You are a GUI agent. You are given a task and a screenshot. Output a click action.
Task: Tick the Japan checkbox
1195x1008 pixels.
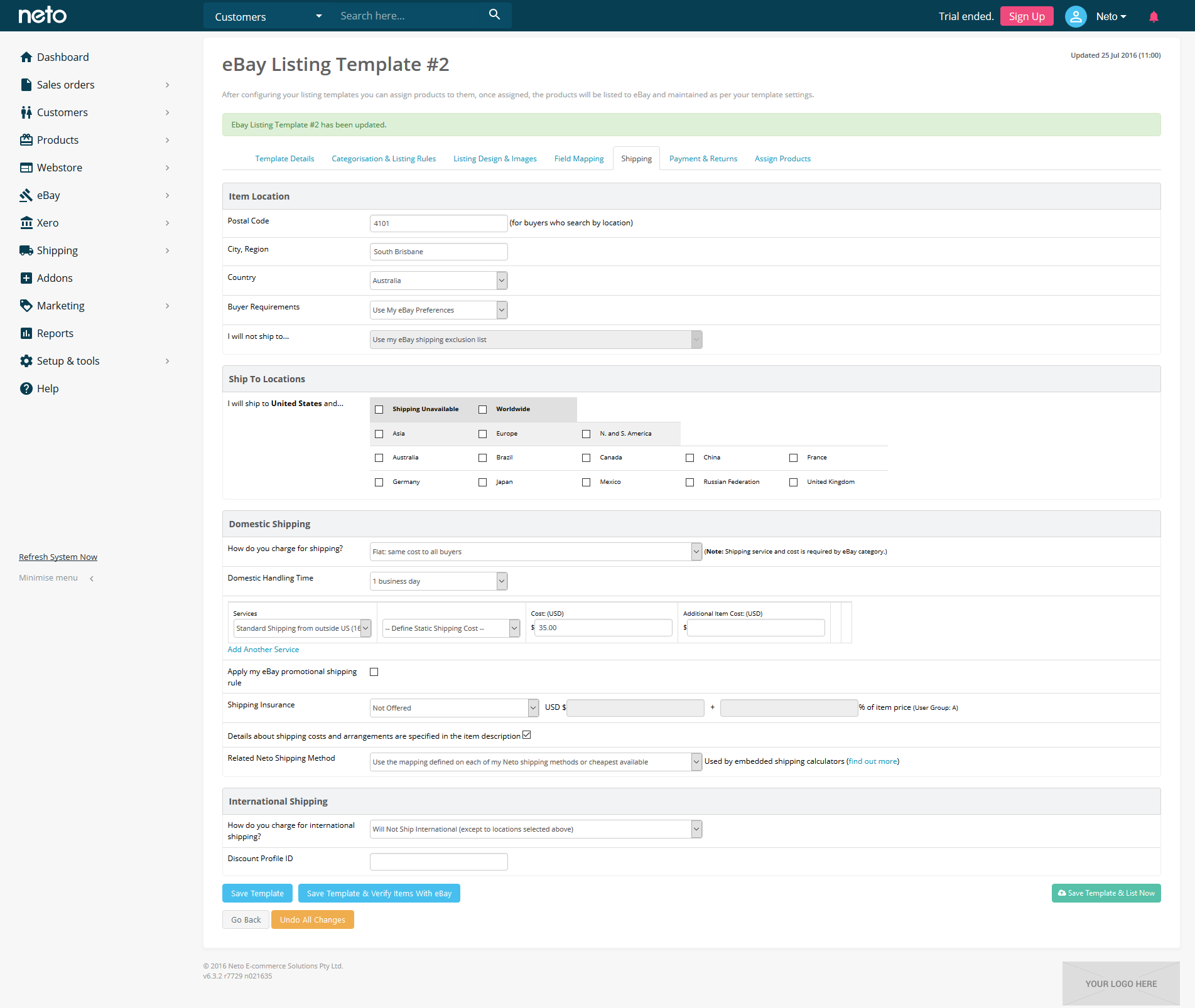coord(482,483)
